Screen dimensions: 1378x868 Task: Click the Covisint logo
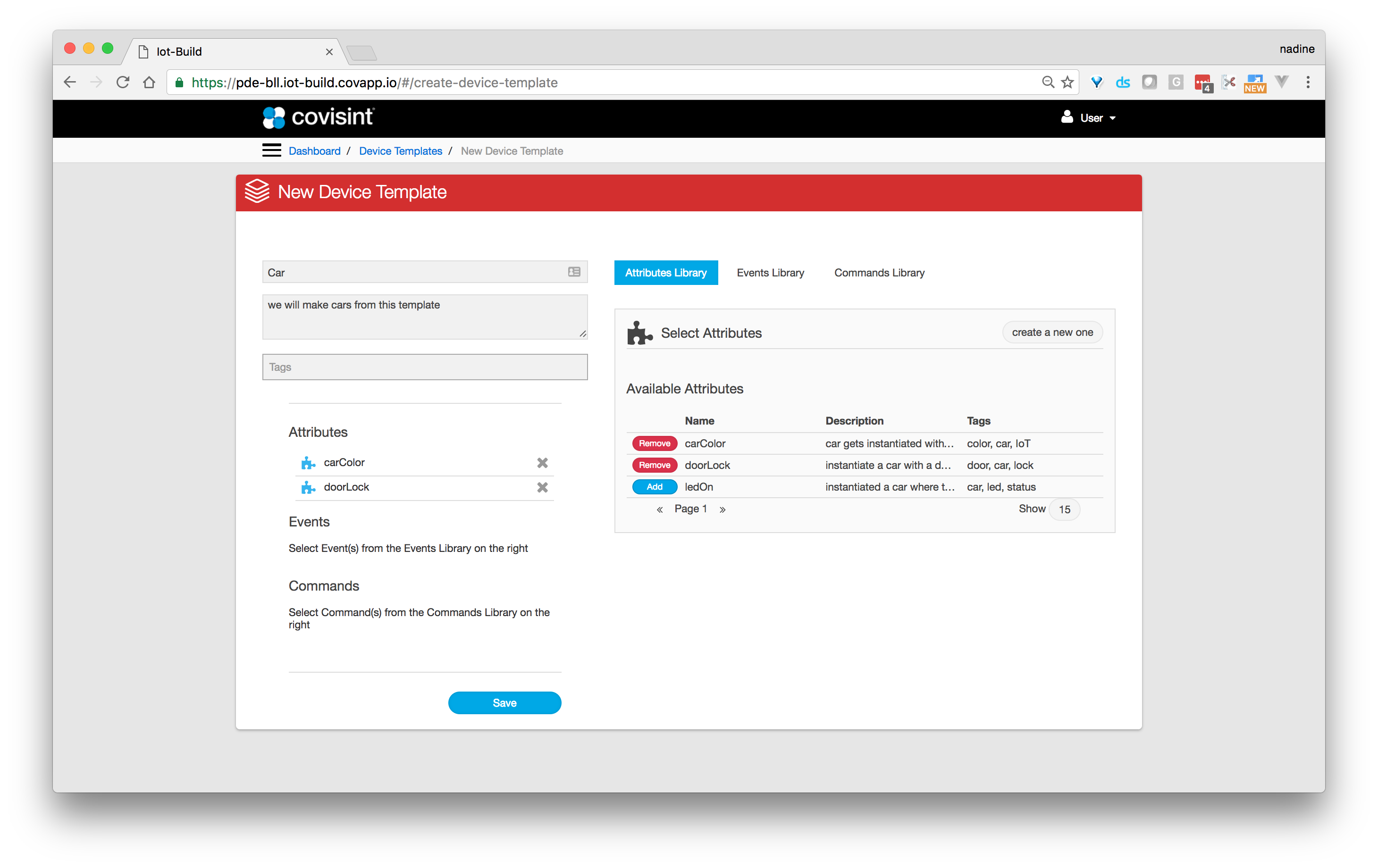[x=318, y=117]
